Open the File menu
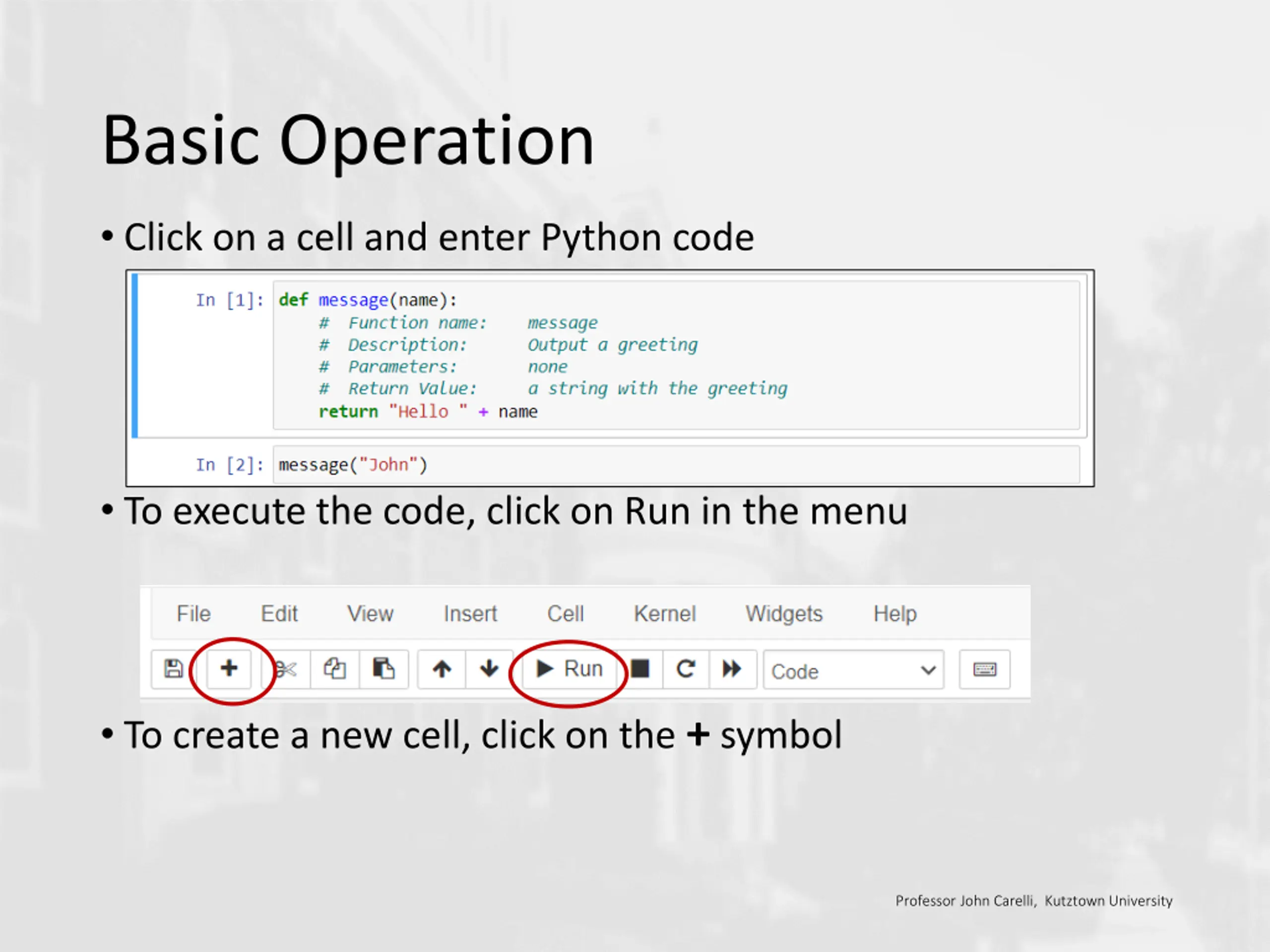 (193, 614)
